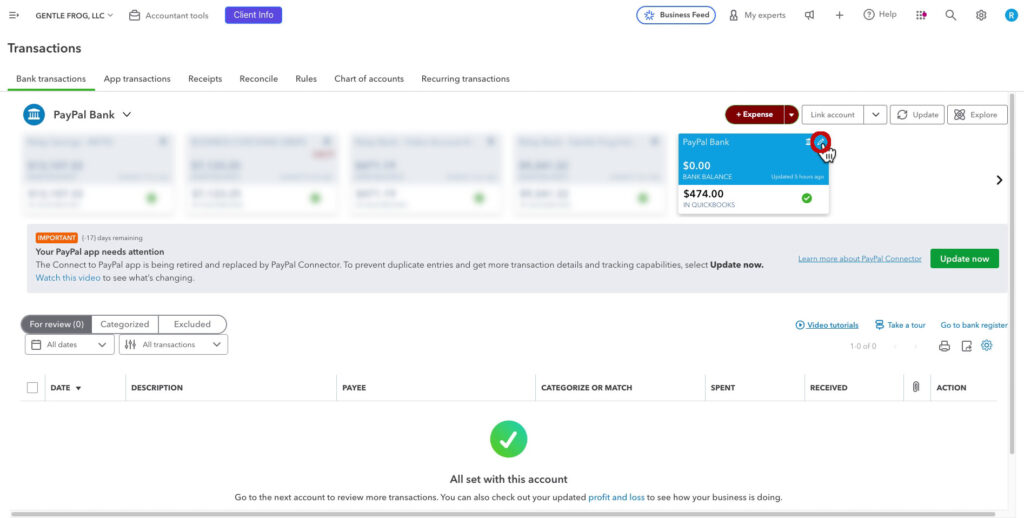This screenshot has height=518, width=1024.
Task: Open the Help menu
Action: pos(880,15)
